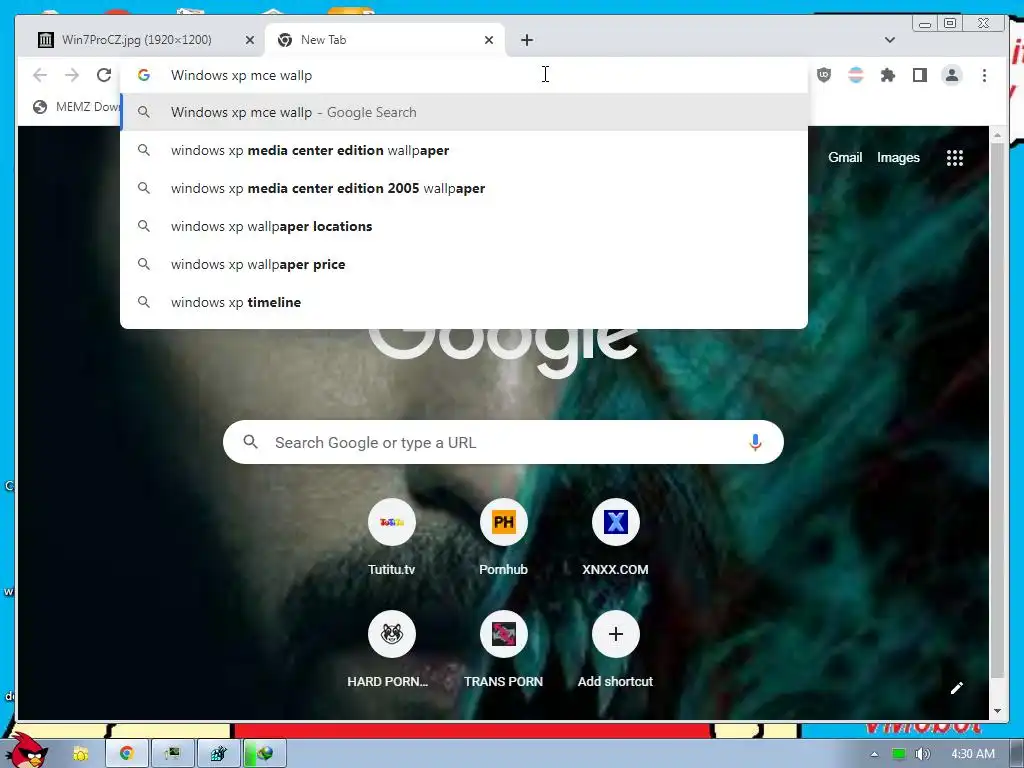
Task: Go forward with the forward arrow
Action: 72,75
